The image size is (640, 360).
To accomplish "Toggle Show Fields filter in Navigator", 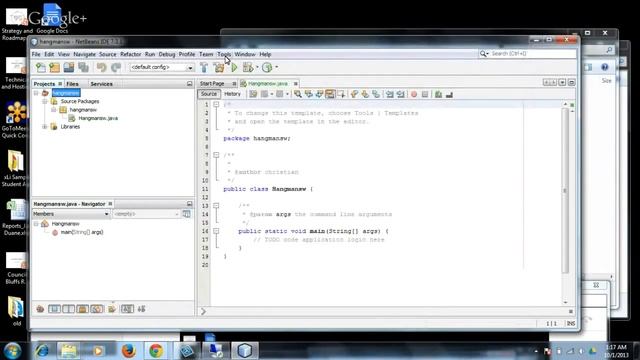I will (x=54, y=309).
